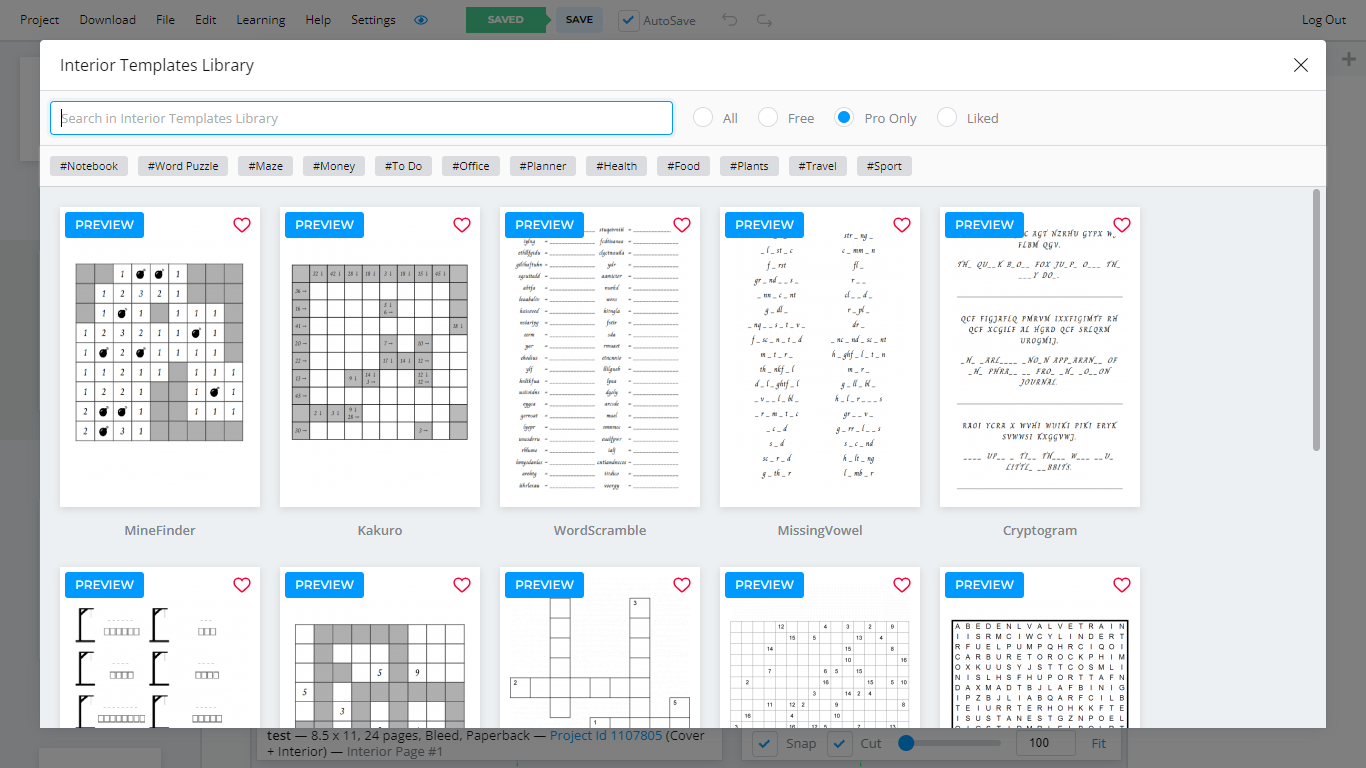Click the undo arrow icon

pos(730,20)
